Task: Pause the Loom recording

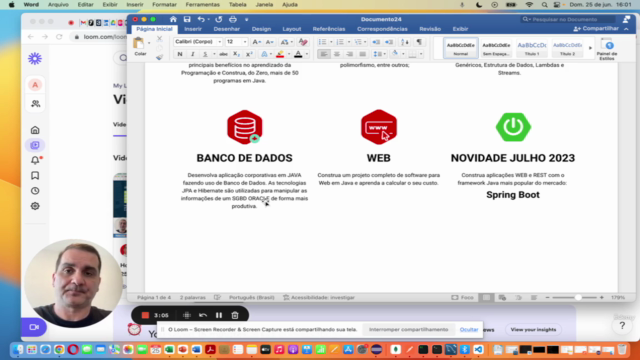Action: point(219,315)
